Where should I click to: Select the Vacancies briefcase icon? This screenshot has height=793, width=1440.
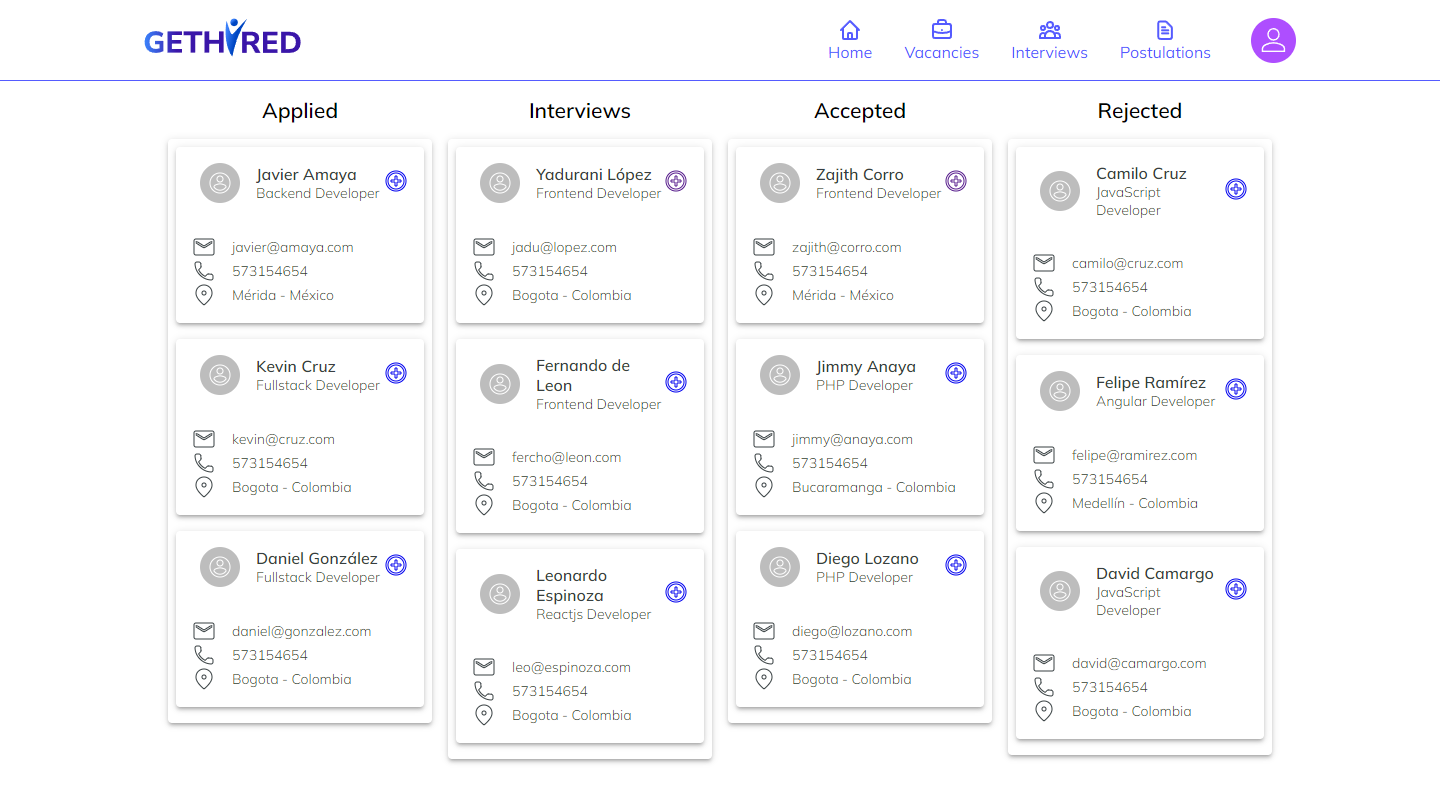click(x=941, y=29)
